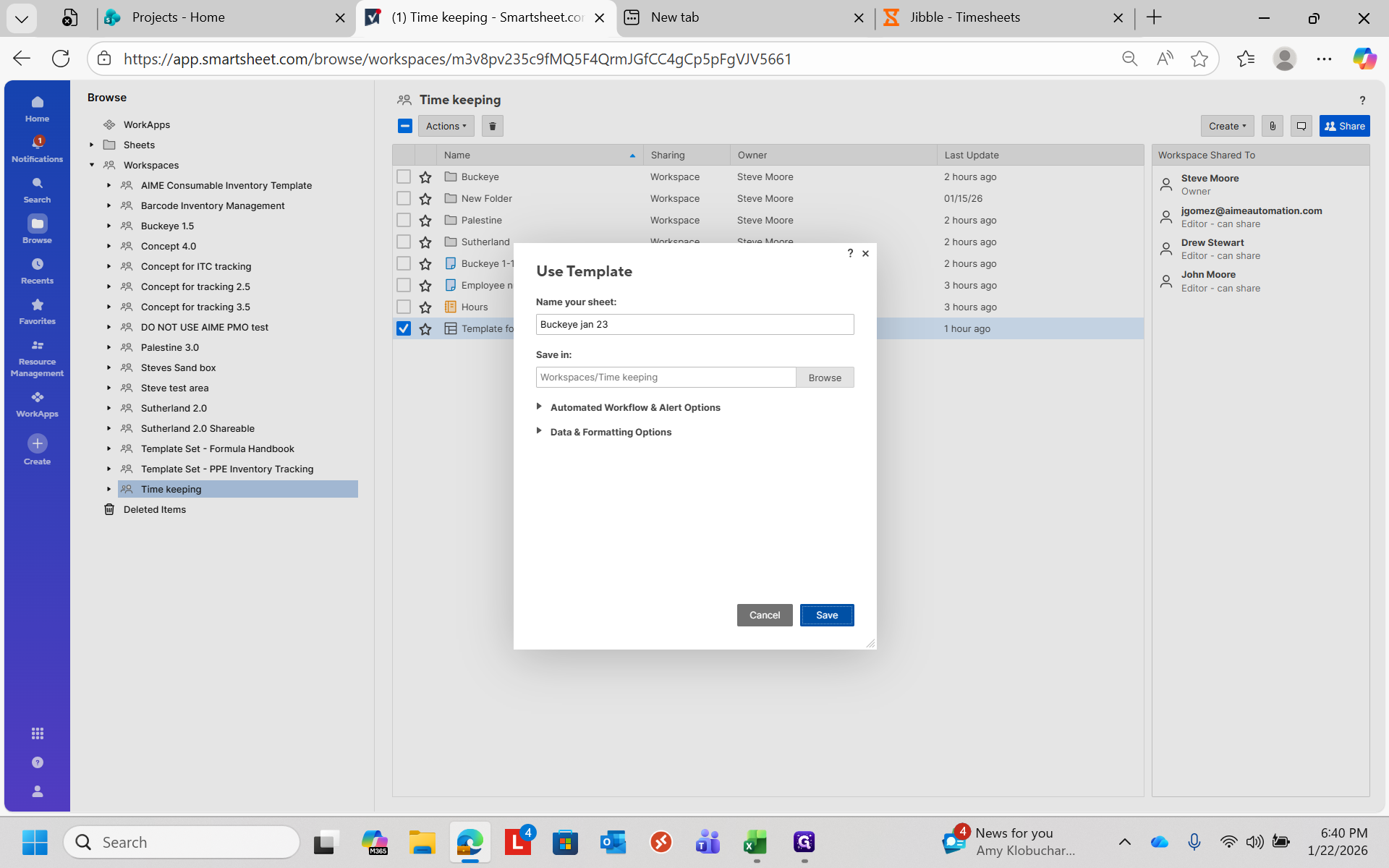Check the New Folder row checkbox
The image size is (1389, 868).
click(x=404, y=198)
